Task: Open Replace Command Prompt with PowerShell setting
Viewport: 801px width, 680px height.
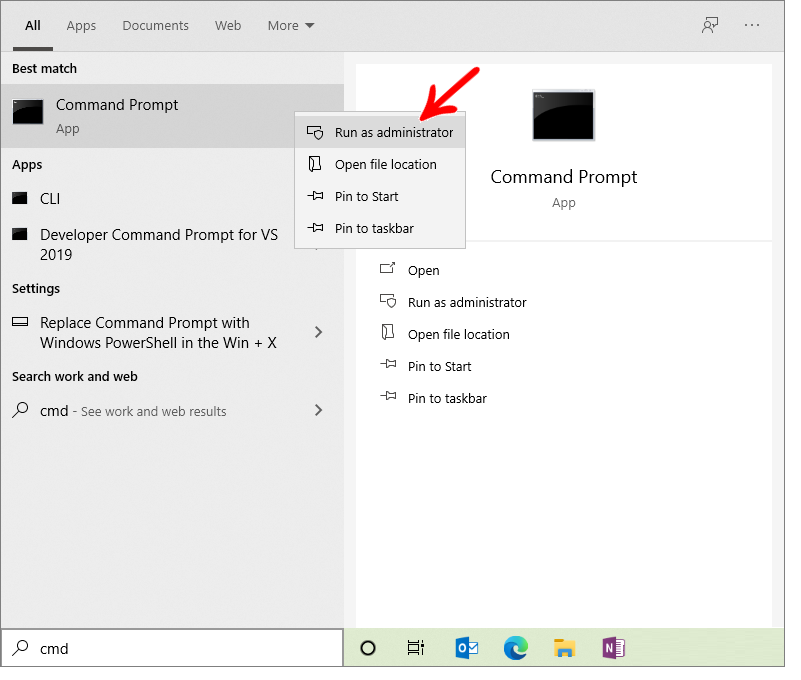Action: coord(158,333)
